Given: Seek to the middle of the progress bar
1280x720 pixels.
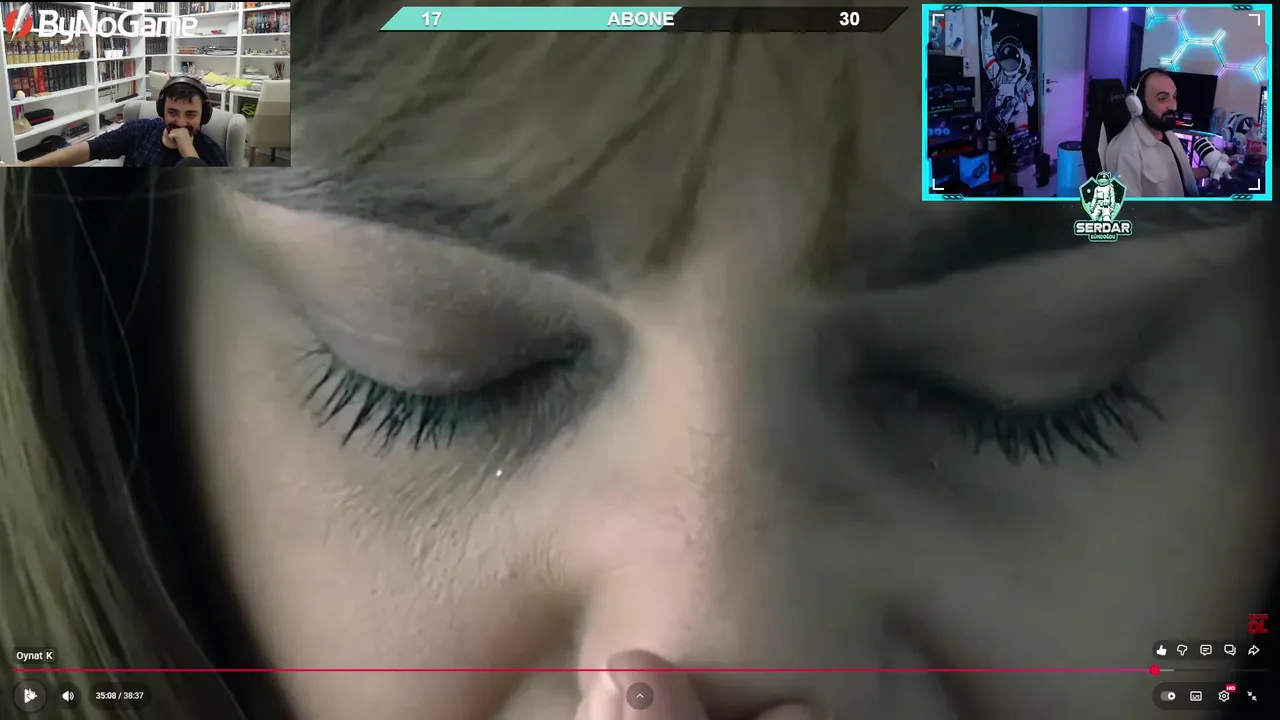Looking at the screenshot, I should pyautogui.click(x=640, y=671).
